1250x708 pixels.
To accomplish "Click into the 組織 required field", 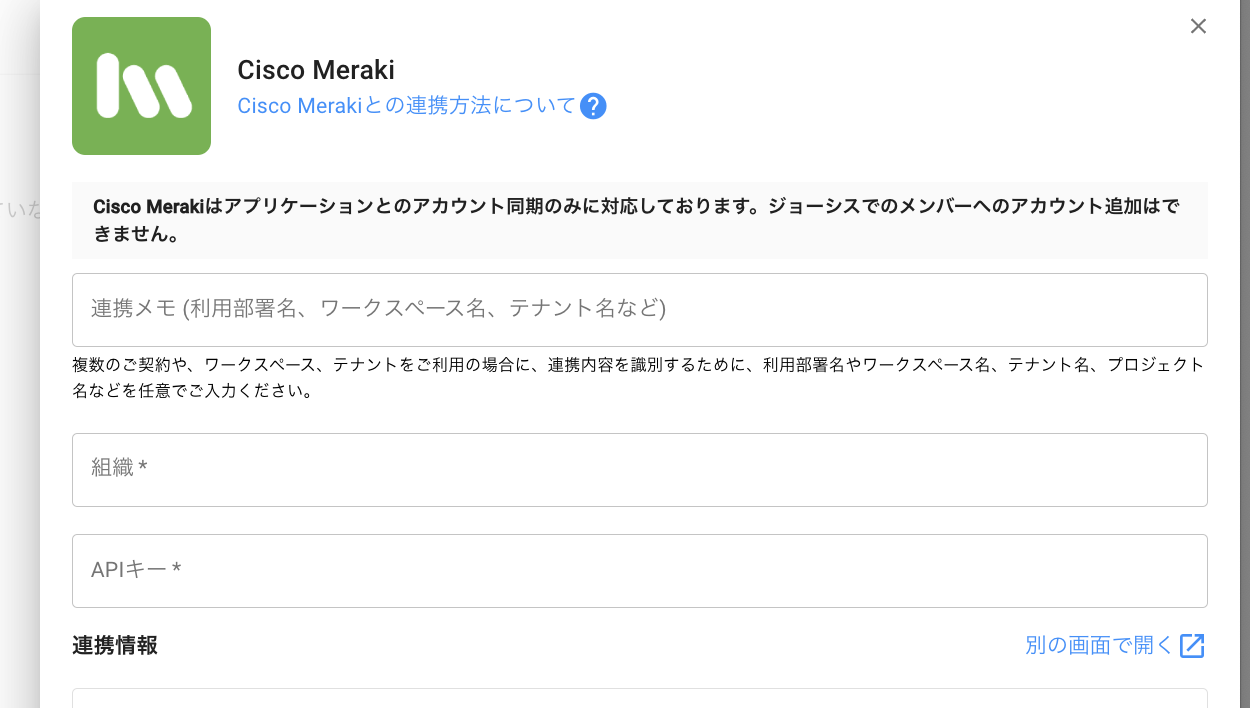I will tap(639, 470).
